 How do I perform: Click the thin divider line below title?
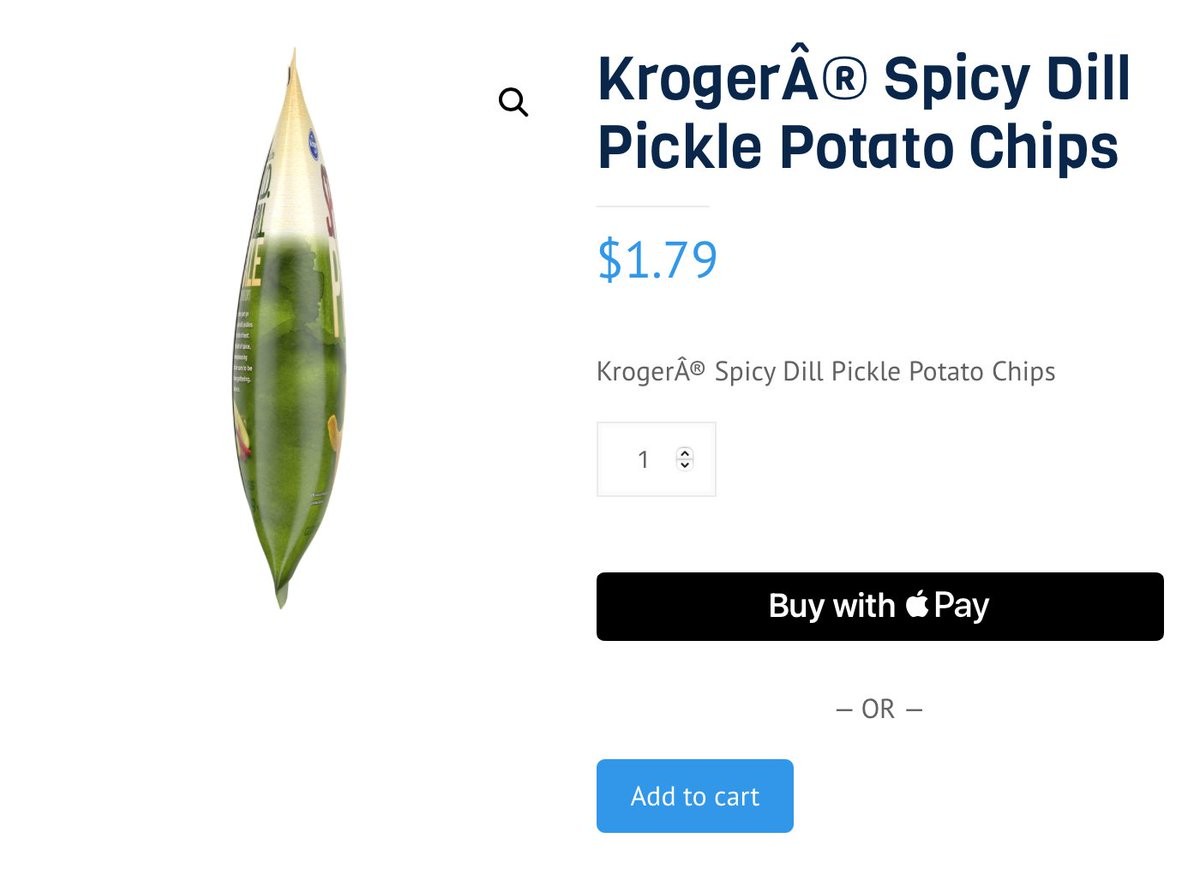[653, 206]
